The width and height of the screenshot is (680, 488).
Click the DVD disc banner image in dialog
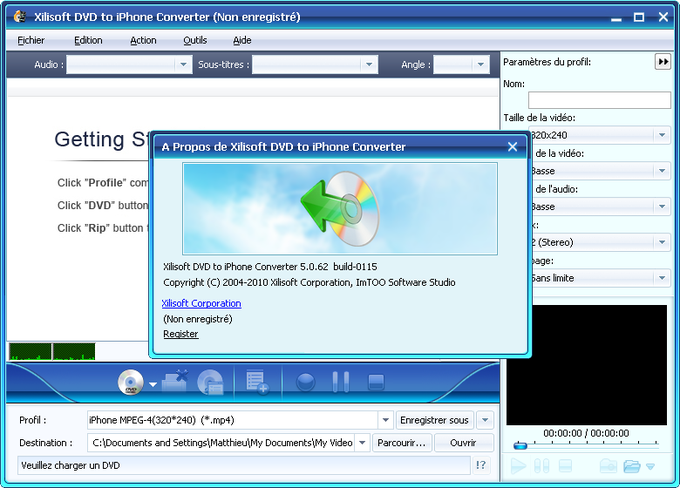340,209
